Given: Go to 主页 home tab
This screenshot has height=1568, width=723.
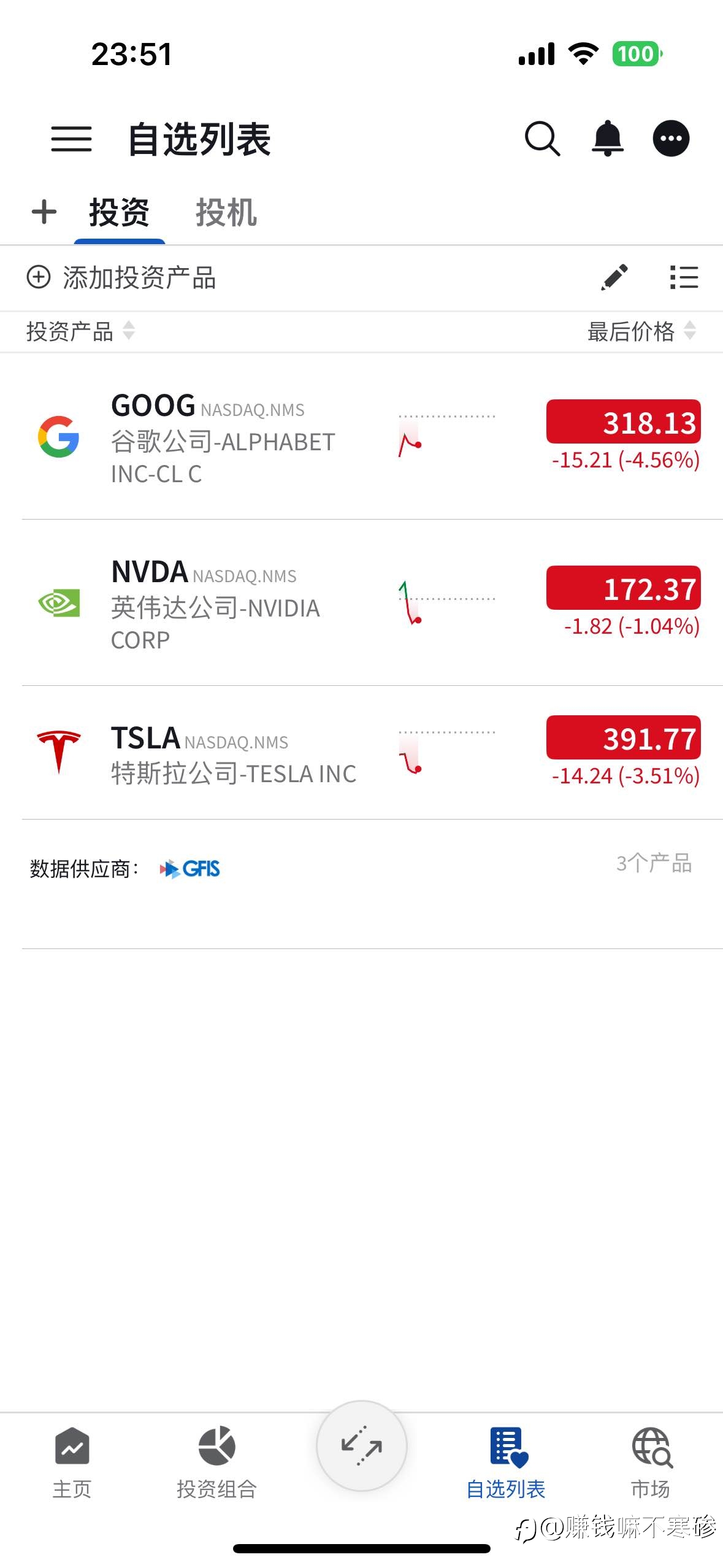Looking at the screenshot, I should click(72, 1461).
